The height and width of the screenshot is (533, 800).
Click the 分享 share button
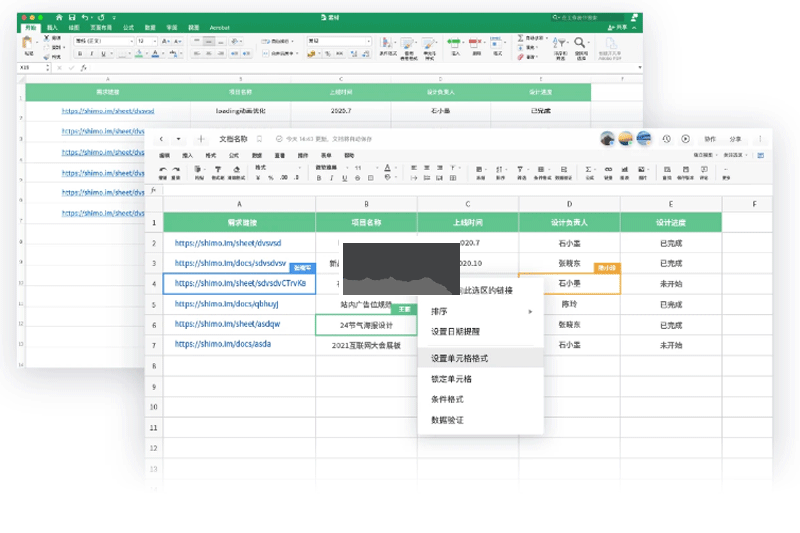736,139
